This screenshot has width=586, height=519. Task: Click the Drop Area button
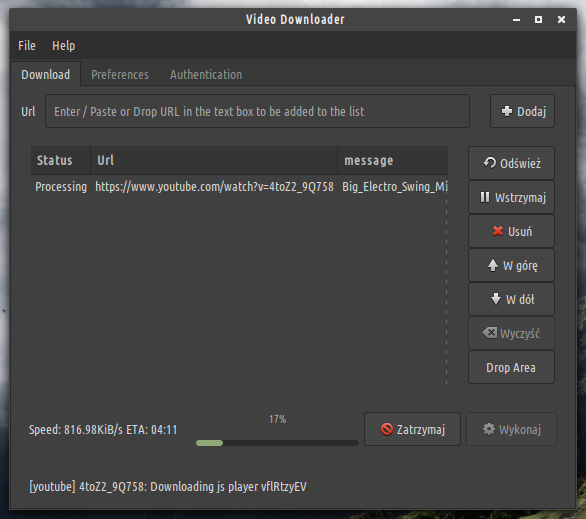[511, 367]
